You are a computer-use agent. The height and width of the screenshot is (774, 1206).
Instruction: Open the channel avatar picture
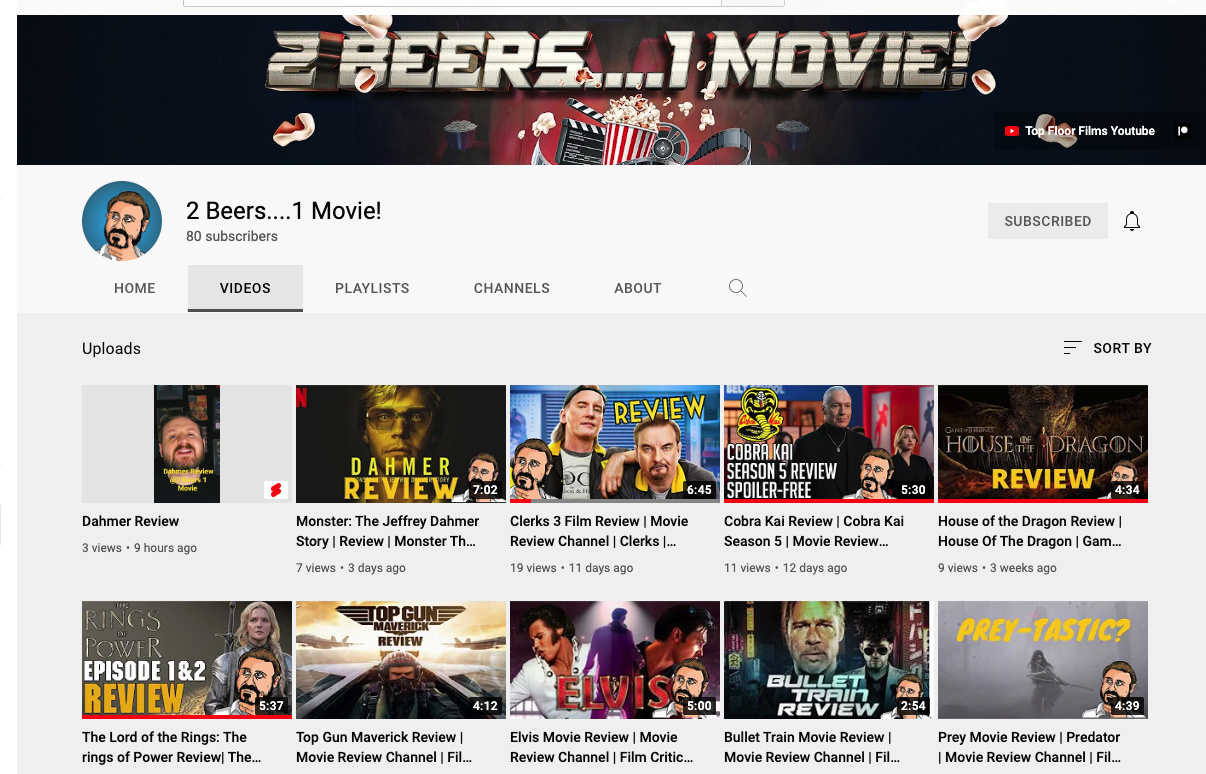pyautogui.click(x=122, y=221)
